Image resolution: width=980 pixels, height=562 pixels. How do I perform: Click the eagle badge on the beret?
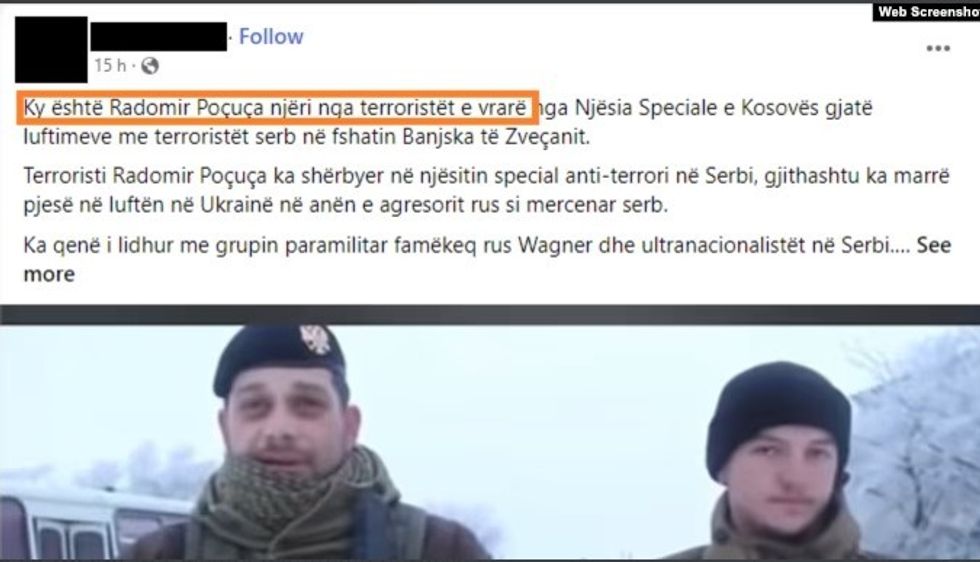316,339
